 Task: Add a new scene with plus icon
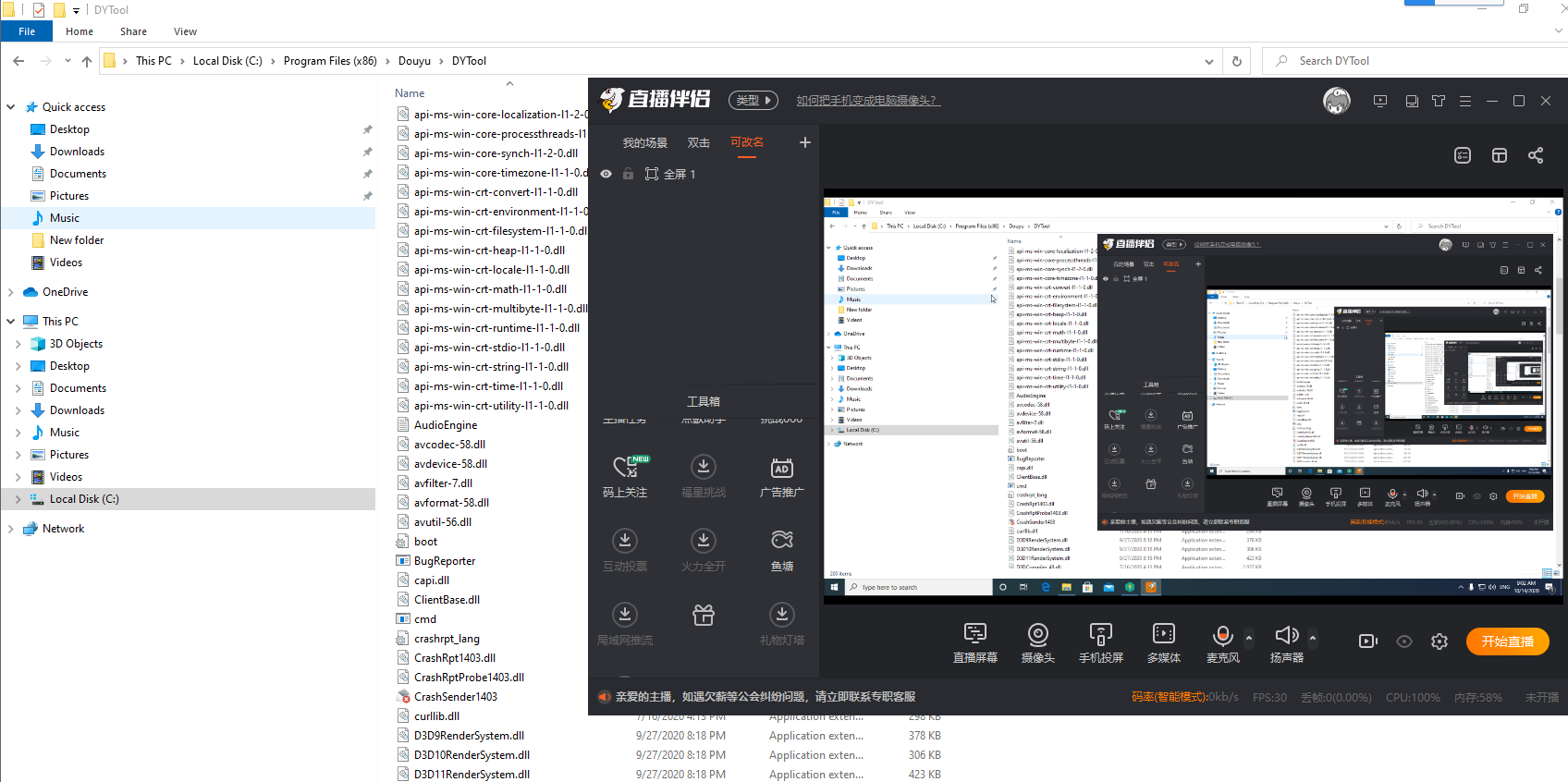click(805, 142)
